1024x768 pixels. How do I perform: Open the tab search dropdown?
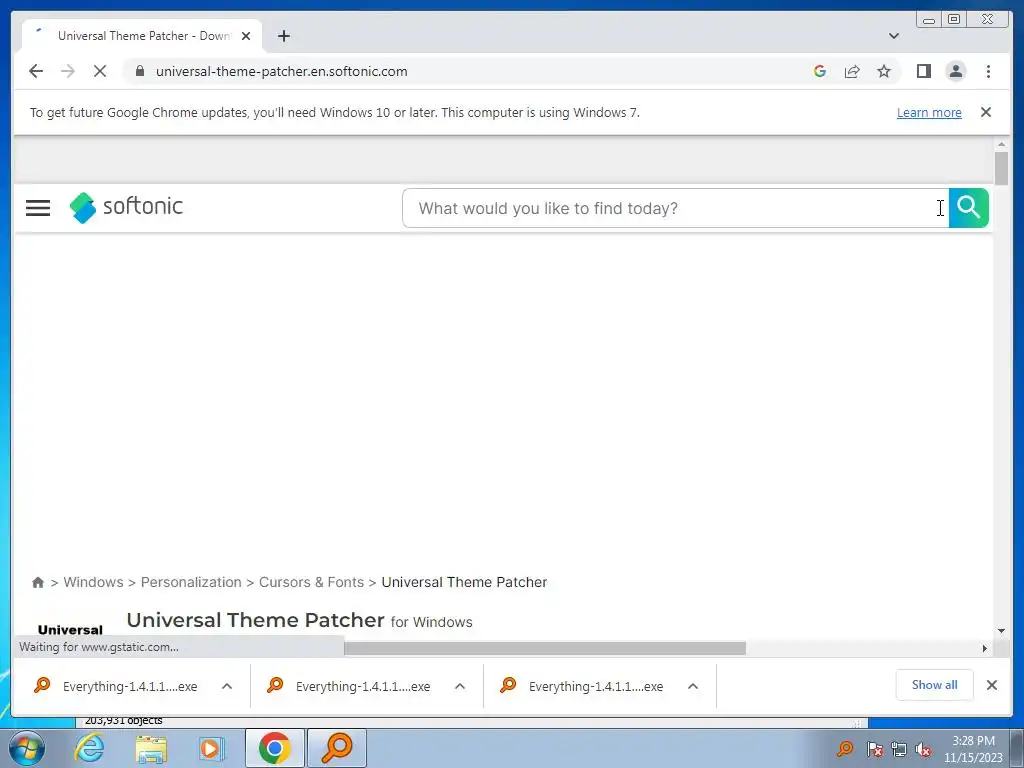point(894,36)
